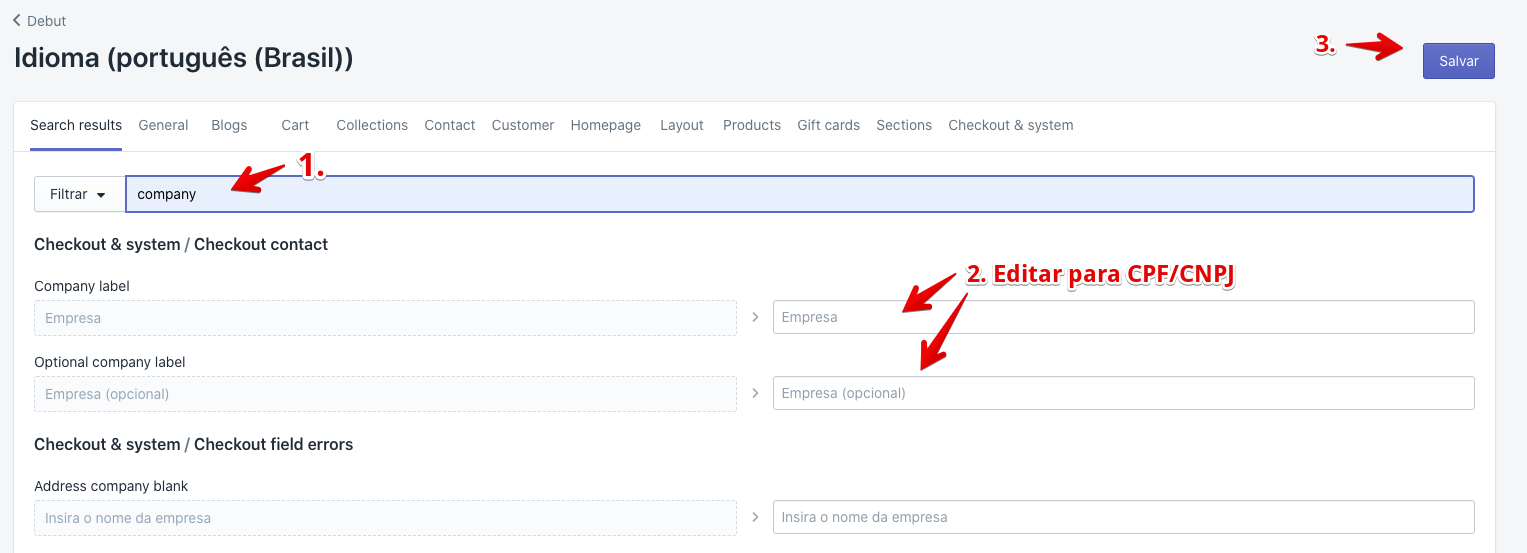Switch to the Checkout & system tab

pos(1010,125)
